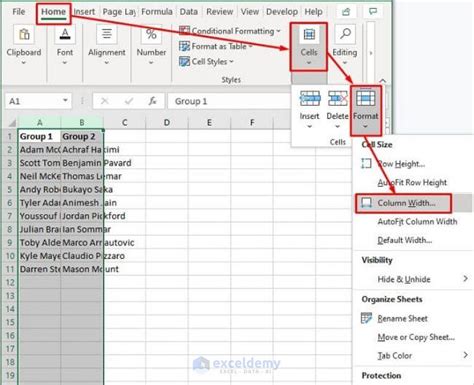This screenshot has height=385, width=474.
Task: Switch to the Insert ribbon tab
Action: coord(84,12)
